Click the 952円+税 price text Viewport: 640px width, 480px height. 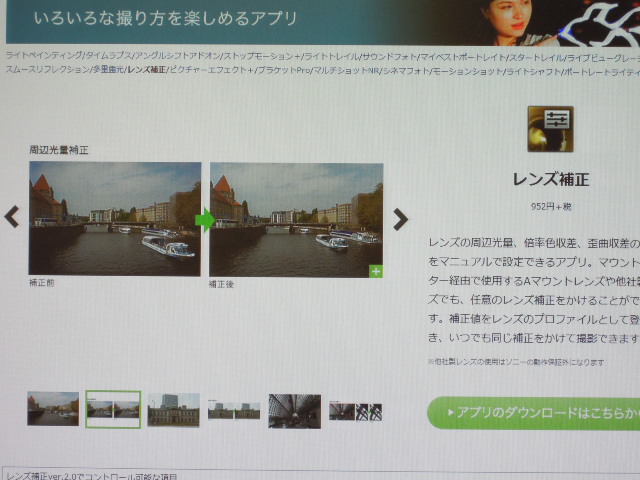tap(551, 207)
